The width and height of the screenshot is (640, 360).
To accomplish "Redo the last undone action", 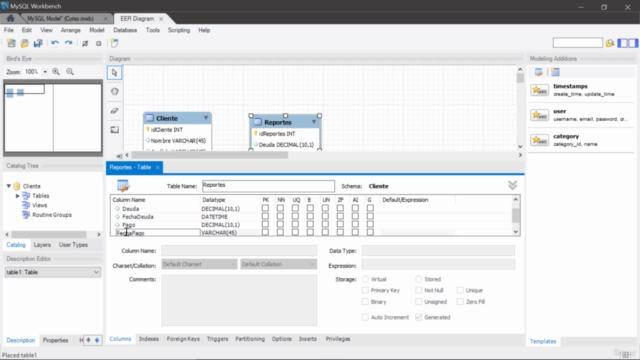I will pos(69,43).
